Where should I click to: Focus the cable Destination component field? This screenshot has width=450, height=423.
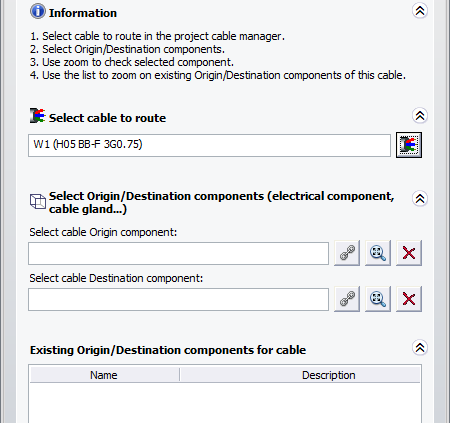pos(178,299)
